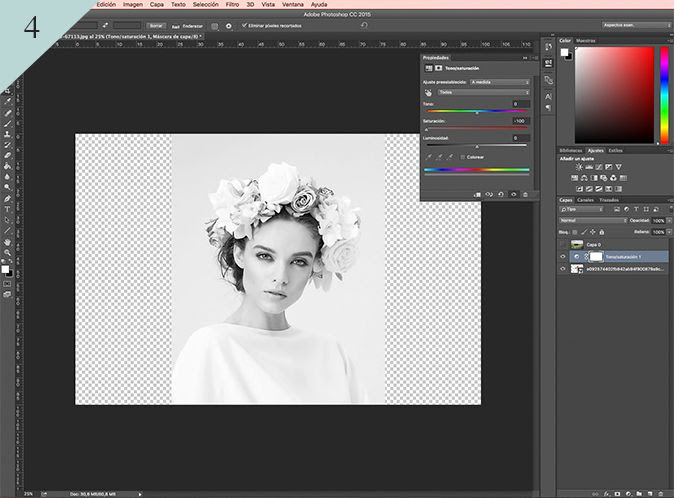Select the History Brush tool
The image size is (675, 498).
(7, 145)
